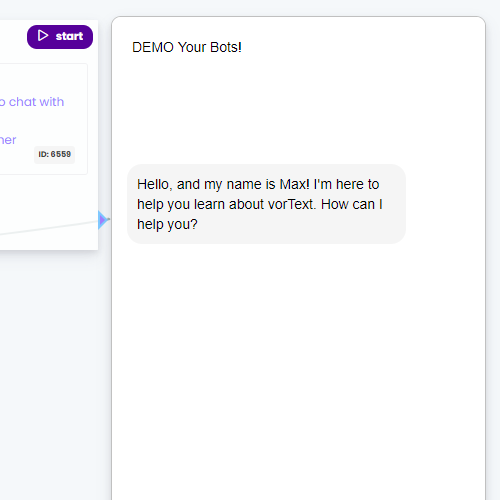This screenshot has height=500, width=500.
Task: Click the word "Bots!" in the demo title
Action: coord(226,47)
